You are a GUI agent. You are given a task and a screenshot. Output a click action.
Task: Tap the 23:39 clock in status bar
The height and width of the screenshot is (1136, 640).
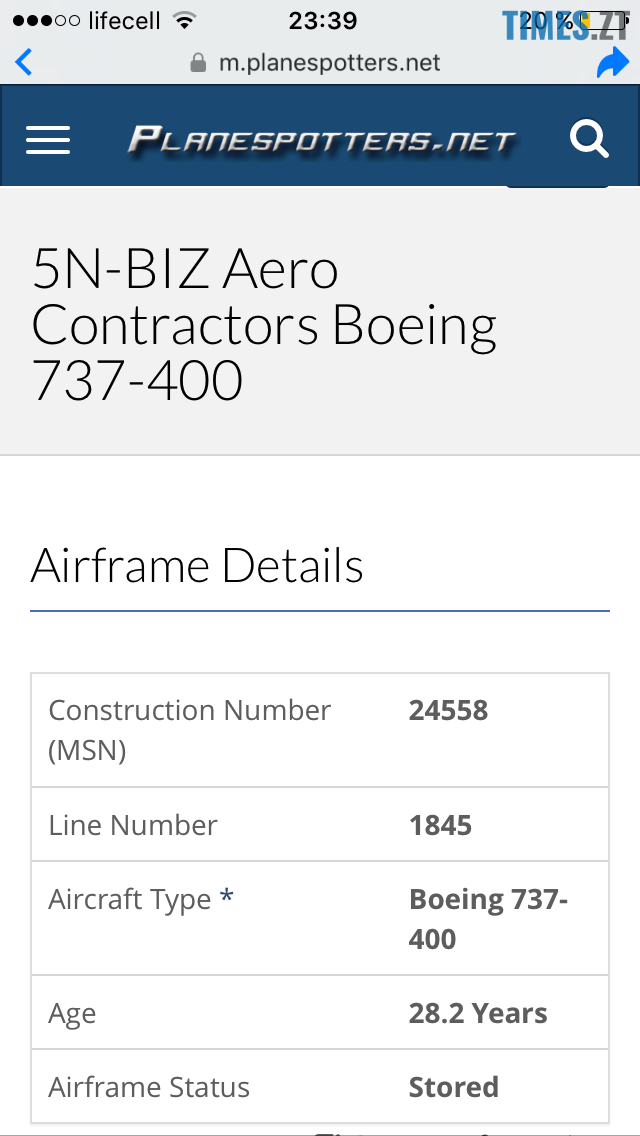[323, 20]
